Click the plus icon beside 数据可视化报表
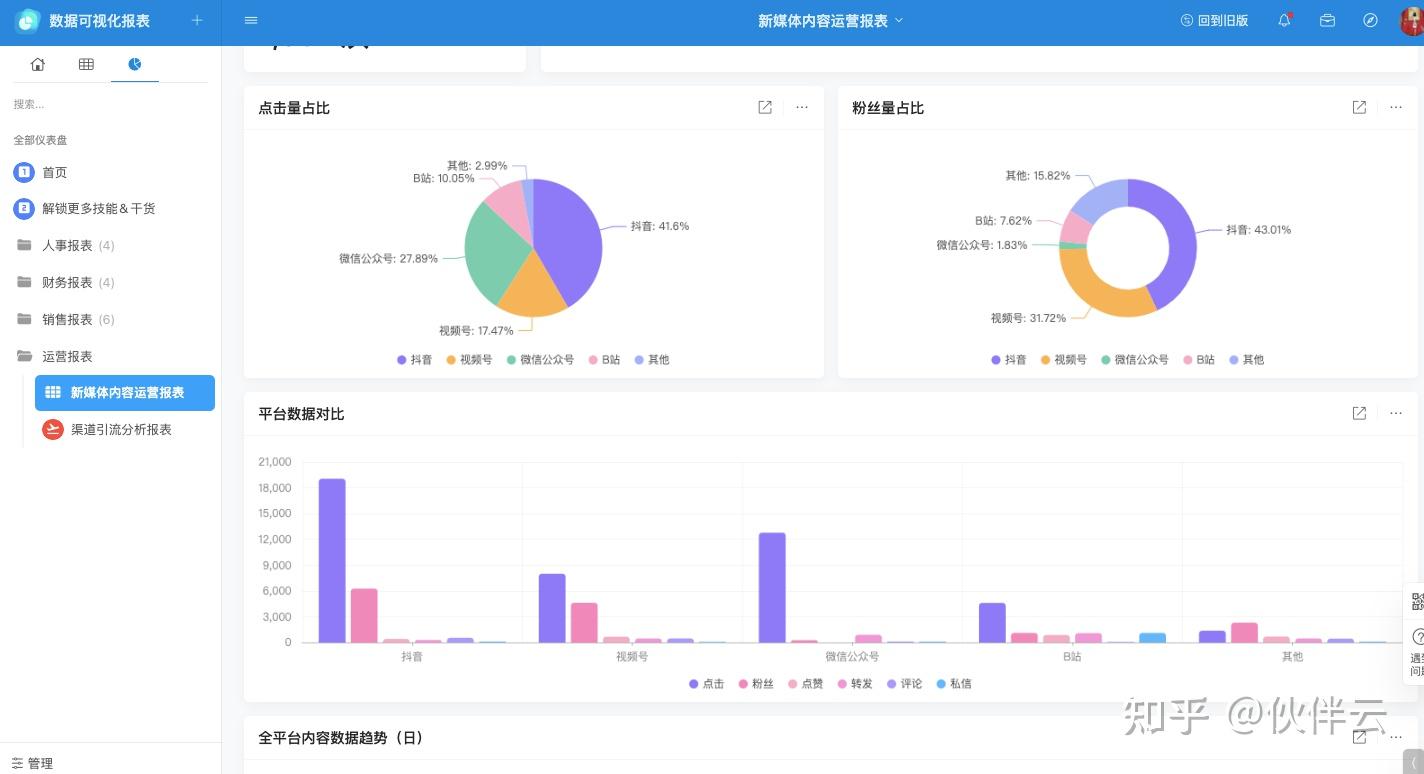The width and height of the screenshot is (1424, 774). click(x=197, y=20)
